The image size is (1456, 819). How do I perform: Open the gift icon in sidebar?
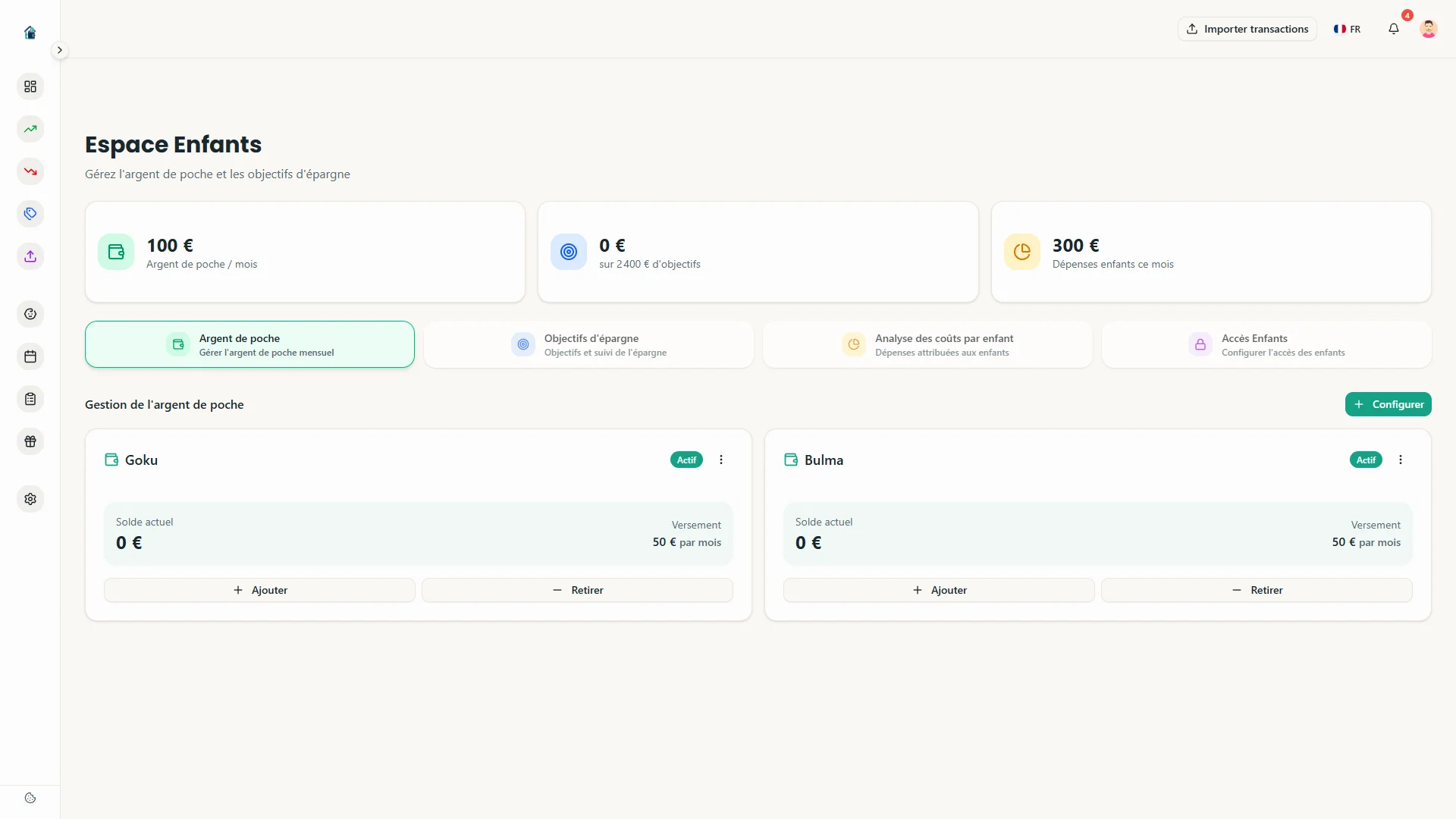[x=30, y=441]
